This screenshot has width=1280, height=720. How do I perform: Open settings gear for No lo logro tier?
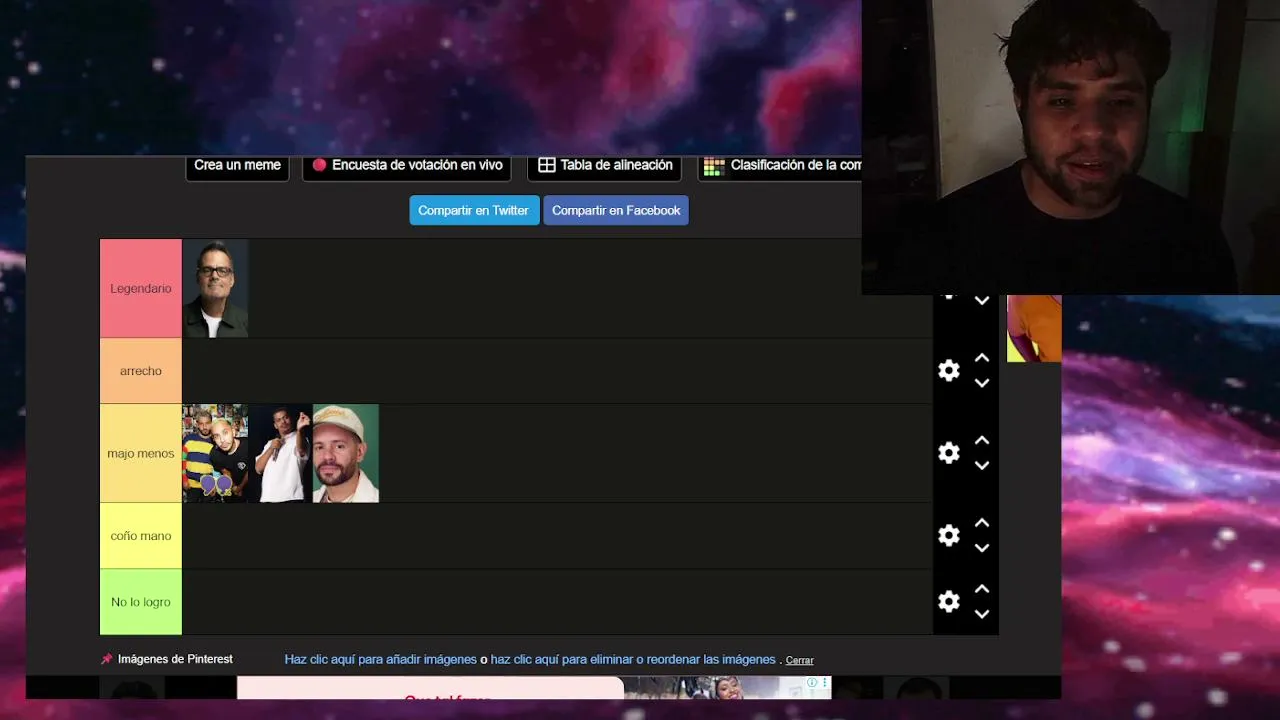[x=949, y=602]
